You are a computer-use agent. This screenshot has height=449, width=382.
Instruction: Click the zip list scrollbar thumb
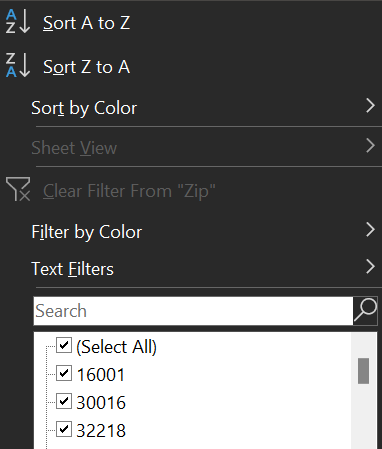363,371
